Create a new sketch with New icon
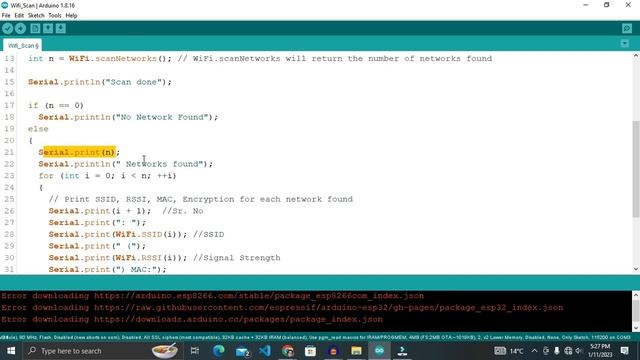Screen dimensions: 640x360 coord(35,29)
